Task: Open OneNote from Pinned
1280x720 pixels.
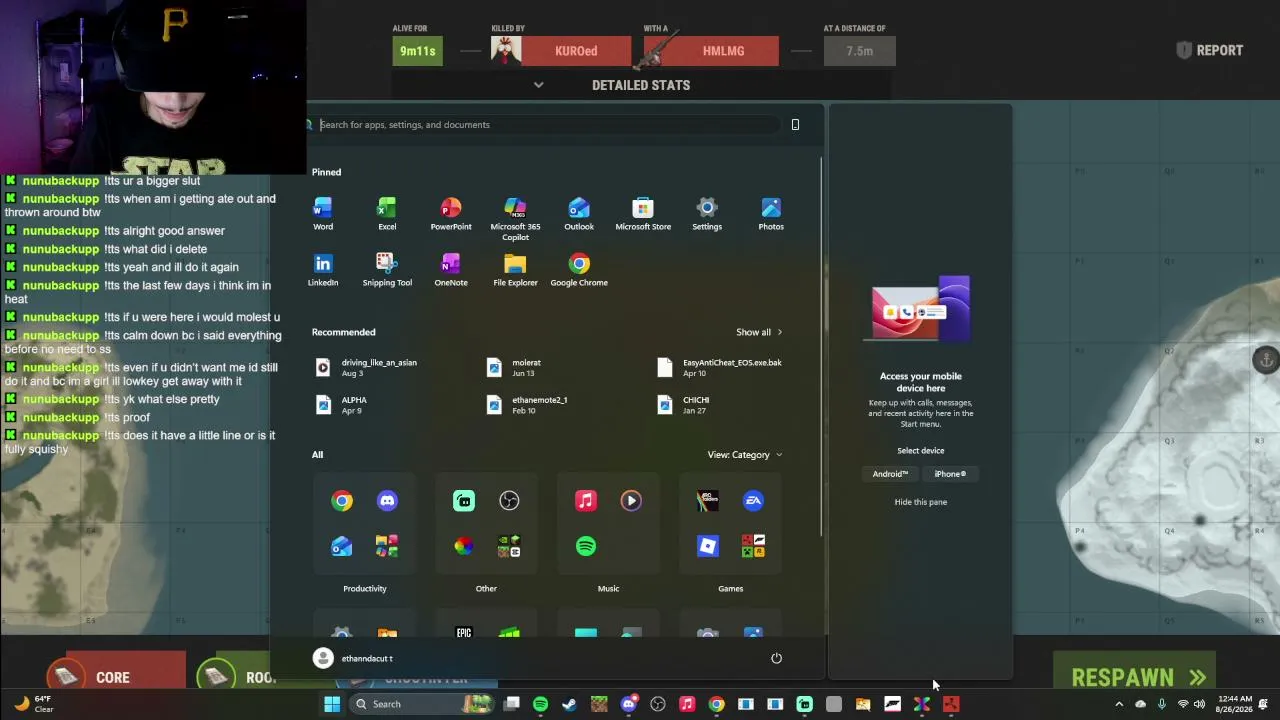Action: pos(451,269)
